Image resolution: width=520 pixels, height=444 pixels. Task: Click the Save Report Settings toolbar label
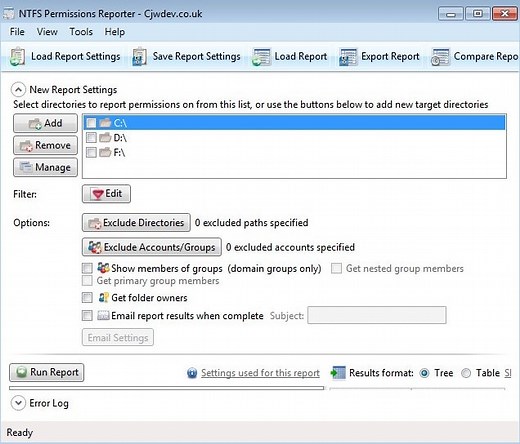[x=197, y=56]
